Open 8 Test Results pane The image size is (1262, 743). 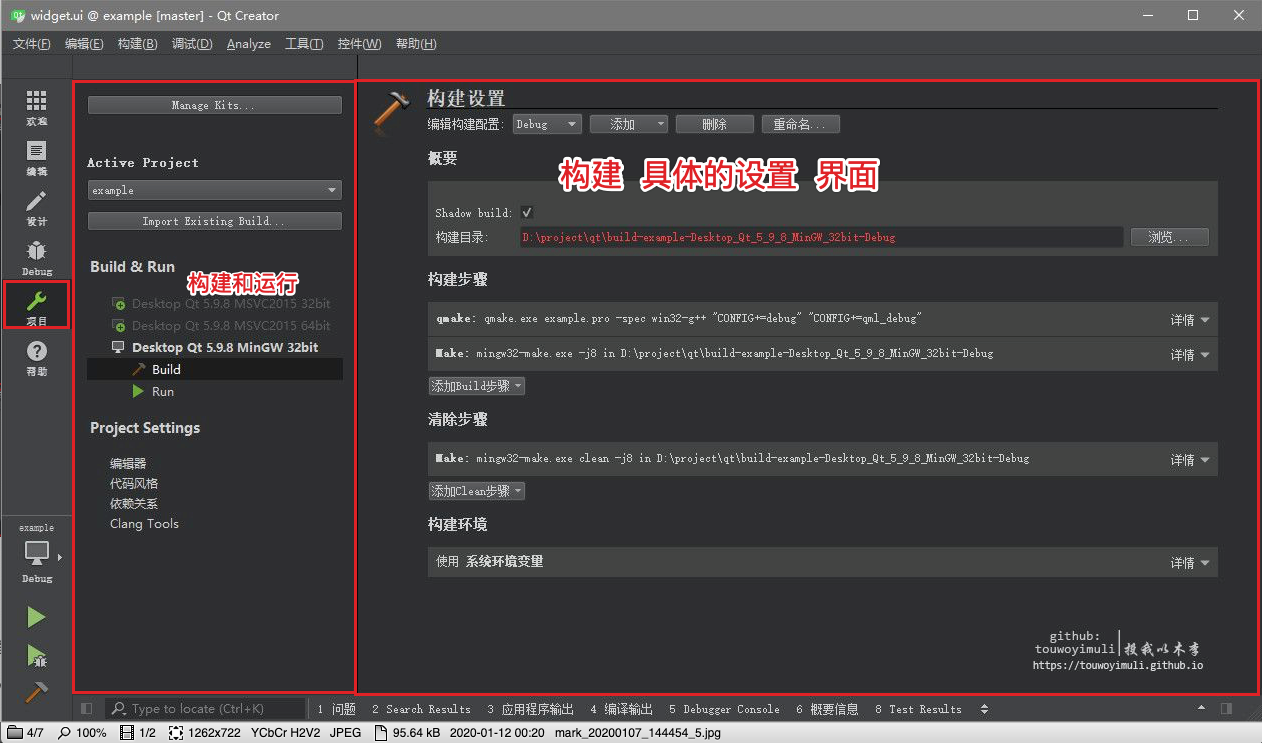click(918, 709)
